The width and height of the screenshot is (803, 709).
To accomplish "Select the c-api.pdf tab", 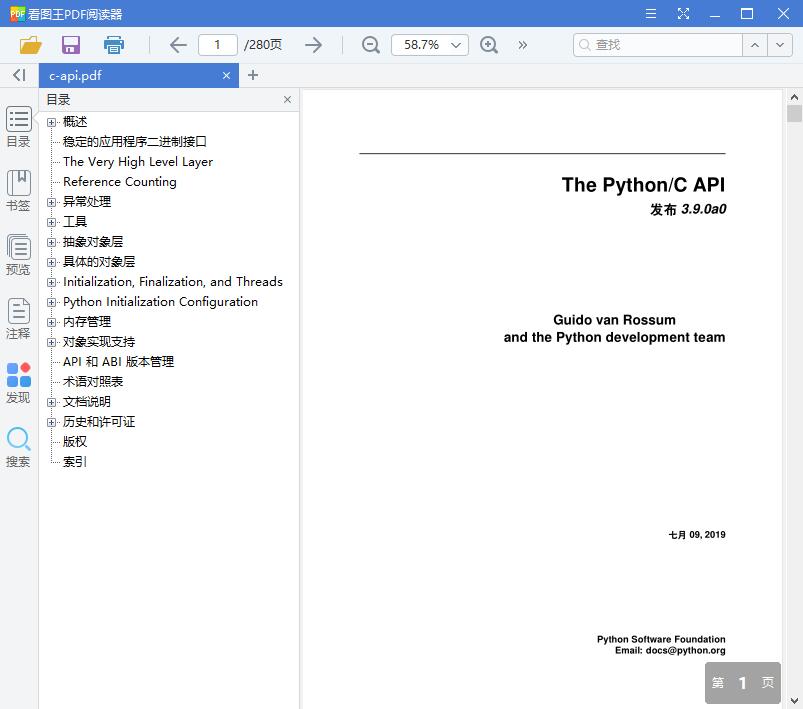I will tap(130, 75).
